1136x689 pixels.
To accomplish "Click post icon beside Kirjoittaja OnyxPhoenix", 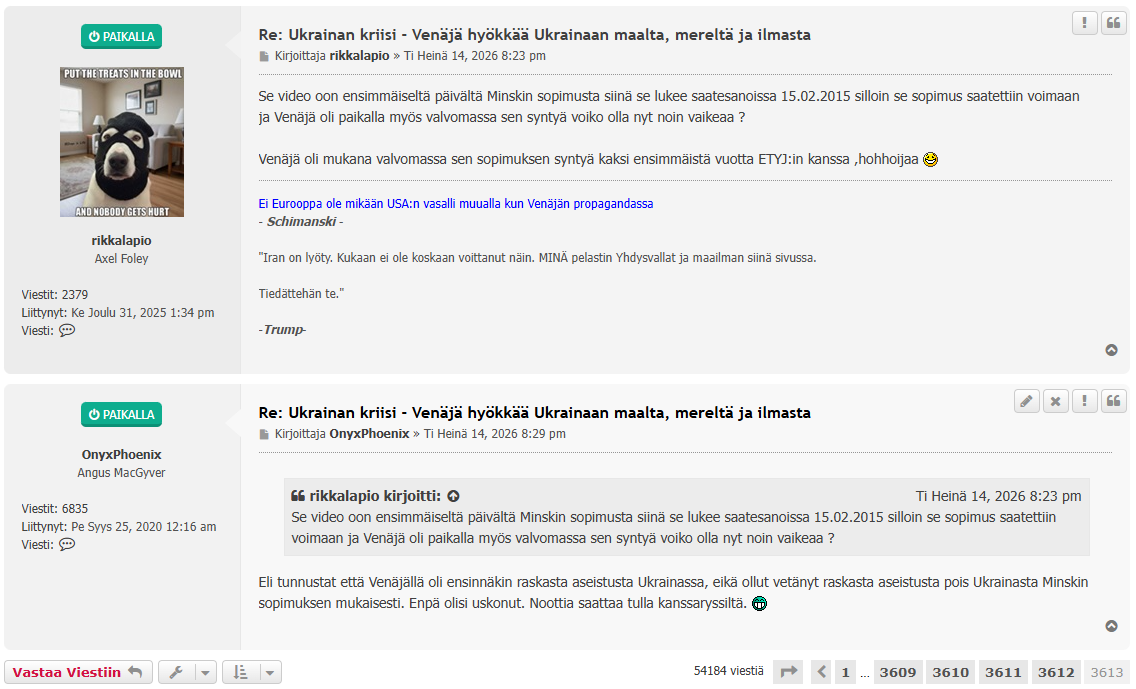I will [x=264, y=435].
